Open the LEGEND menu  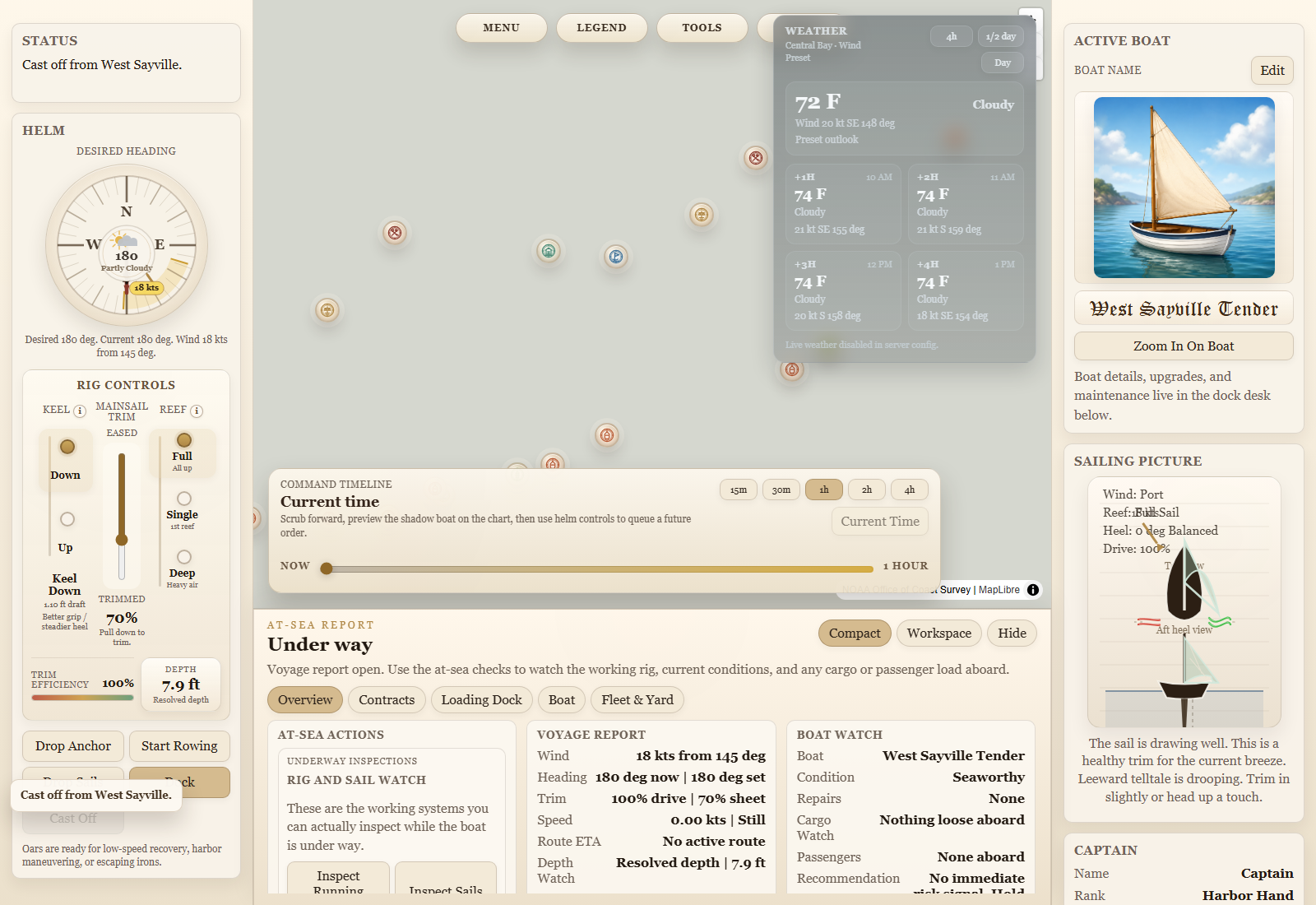(x=602, y=28)
